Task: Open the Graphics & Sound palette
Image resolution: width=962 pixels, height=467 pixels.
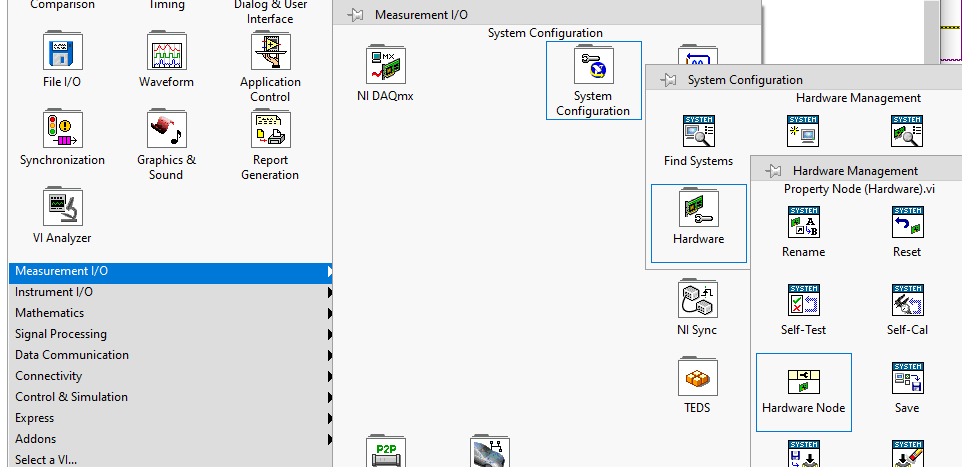Action: click(166, 128)
